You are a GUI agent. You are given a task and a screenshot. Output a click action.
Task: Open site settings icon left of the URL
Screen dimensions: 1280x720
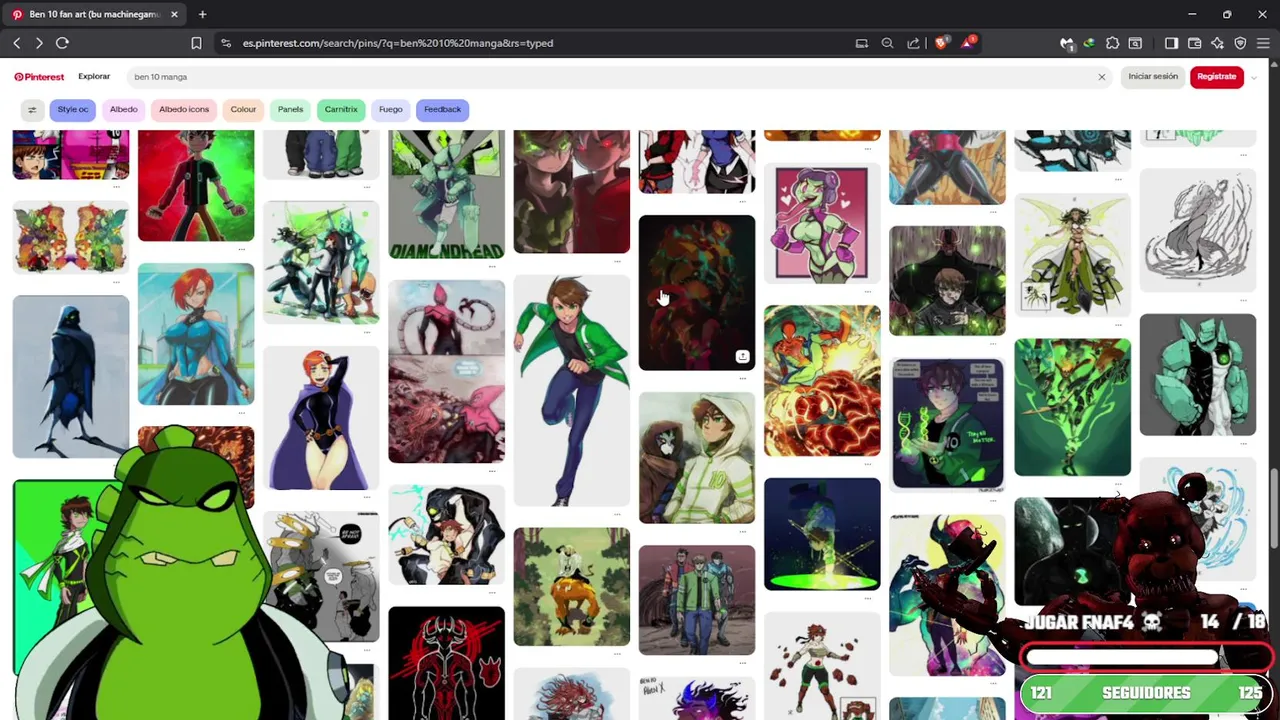coord(226,43)
